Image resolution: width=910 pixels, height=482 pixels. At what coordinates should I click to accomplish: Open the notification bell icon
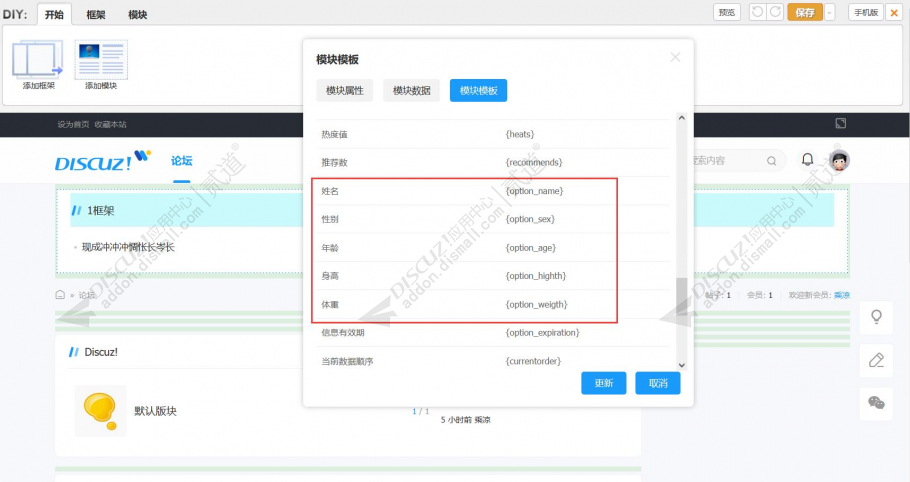(x=807, y=160)
